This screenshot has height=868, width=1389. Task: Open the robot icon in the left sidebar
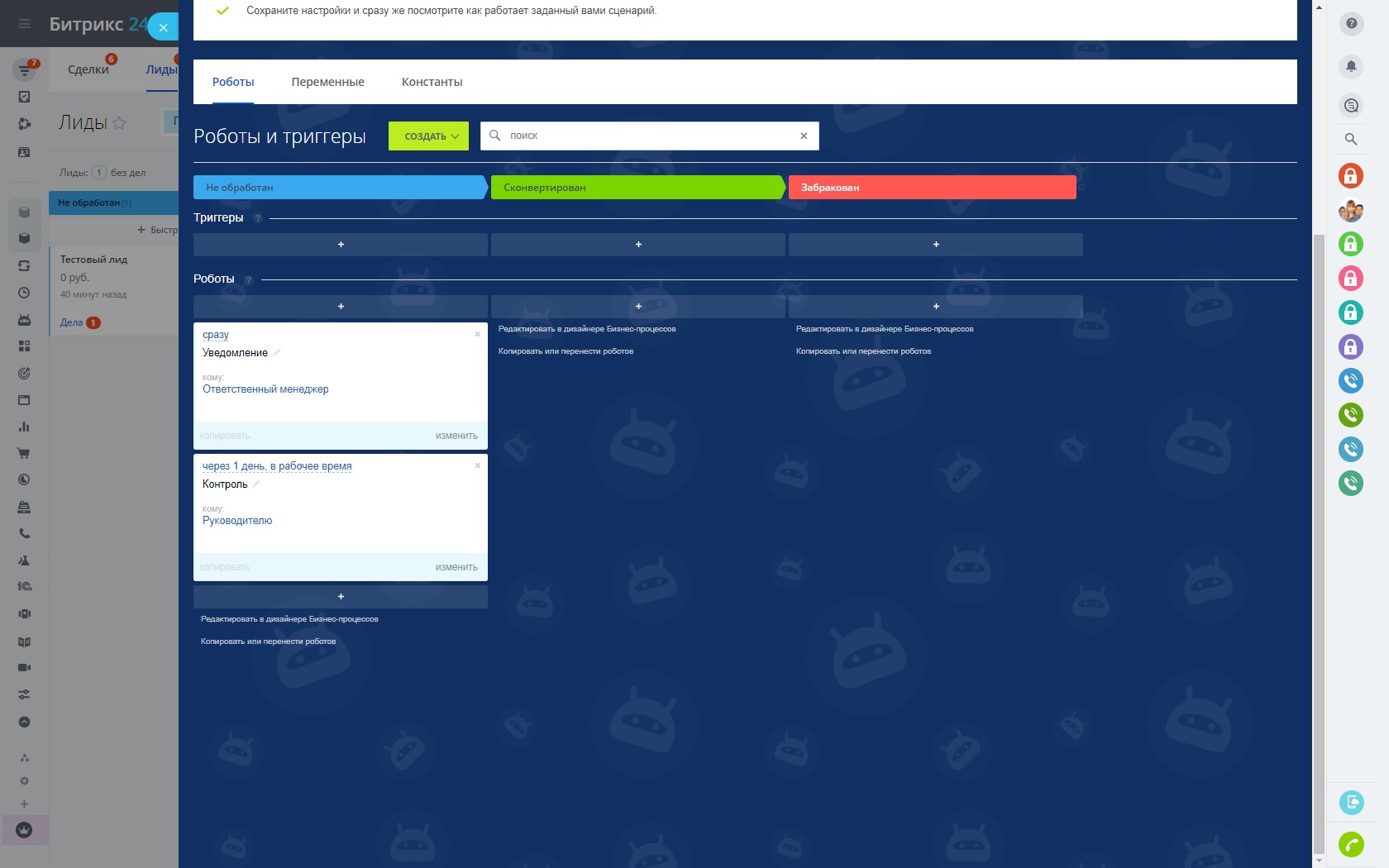(25, 320)
